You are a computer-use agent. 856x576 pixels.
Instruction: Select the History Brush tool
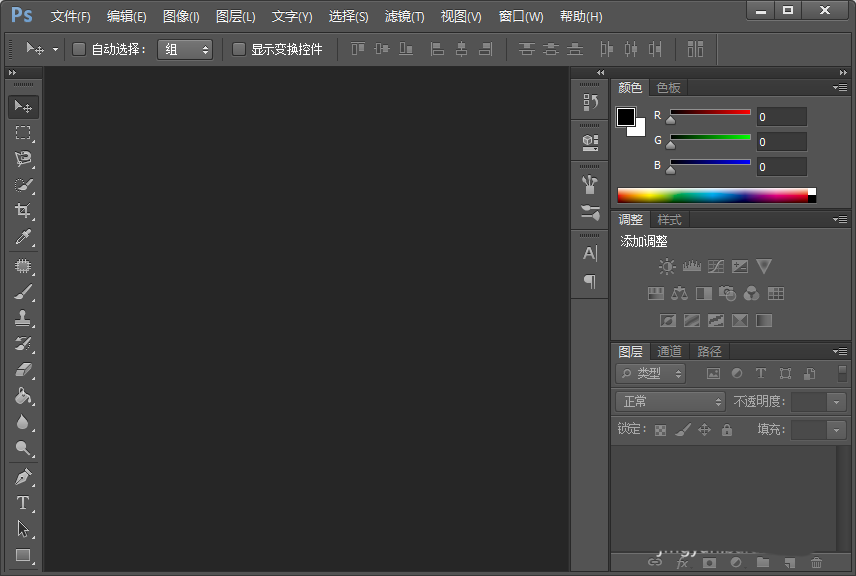click(x=23, y=344)
